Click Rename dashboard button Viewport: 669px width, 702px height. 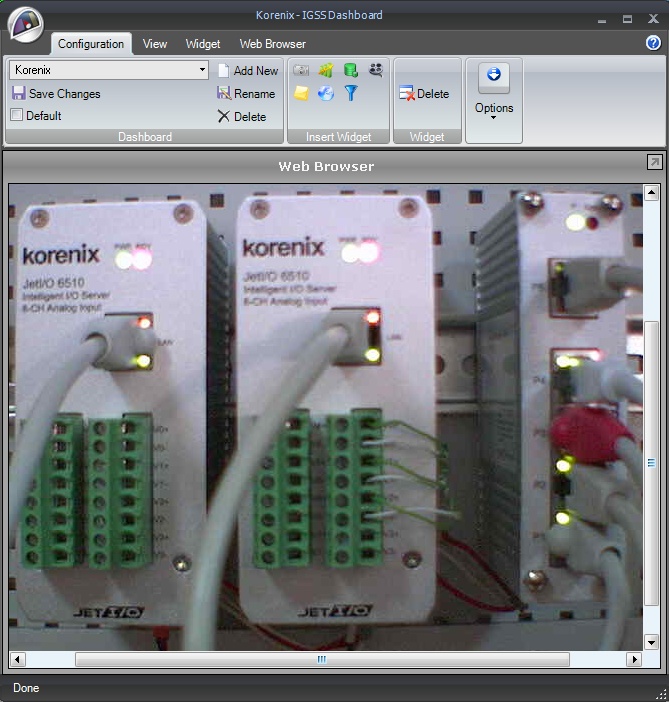246,94
